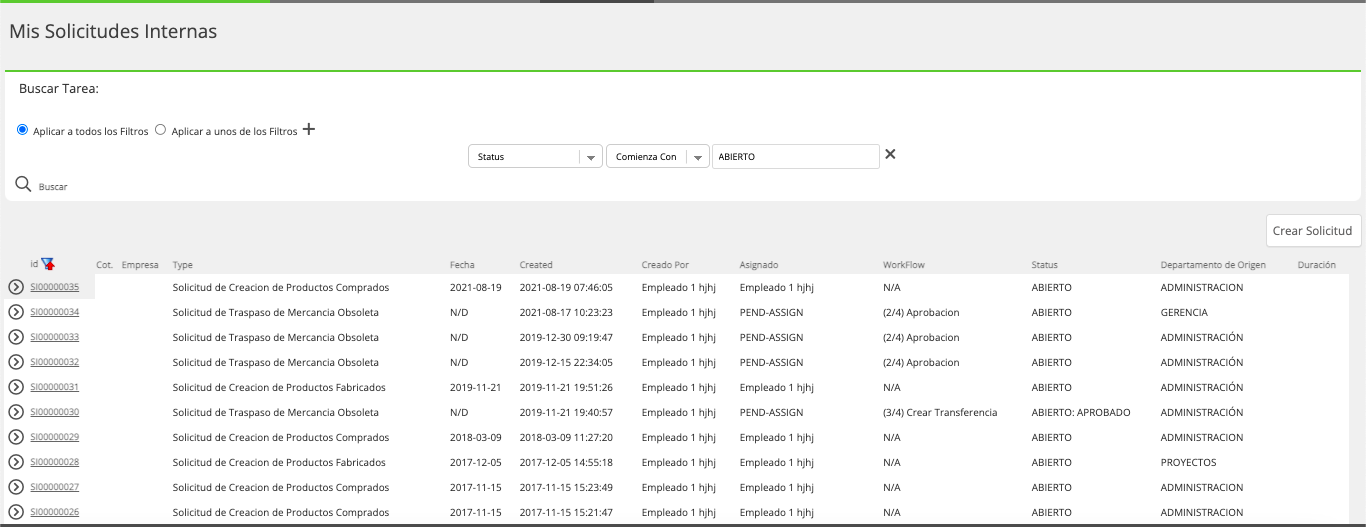Remove the Status filter with X icon
The image size is (1366, 527).
pyautogui.click(x=890, y=154)
